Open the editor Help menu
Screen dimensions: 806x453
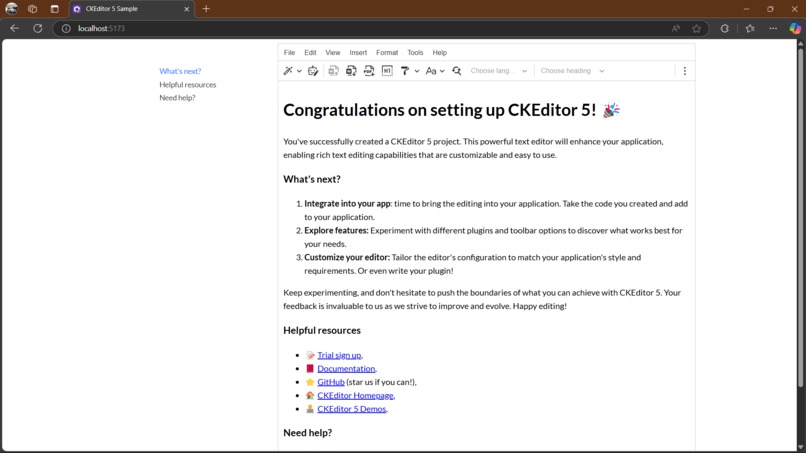(439, 52)
